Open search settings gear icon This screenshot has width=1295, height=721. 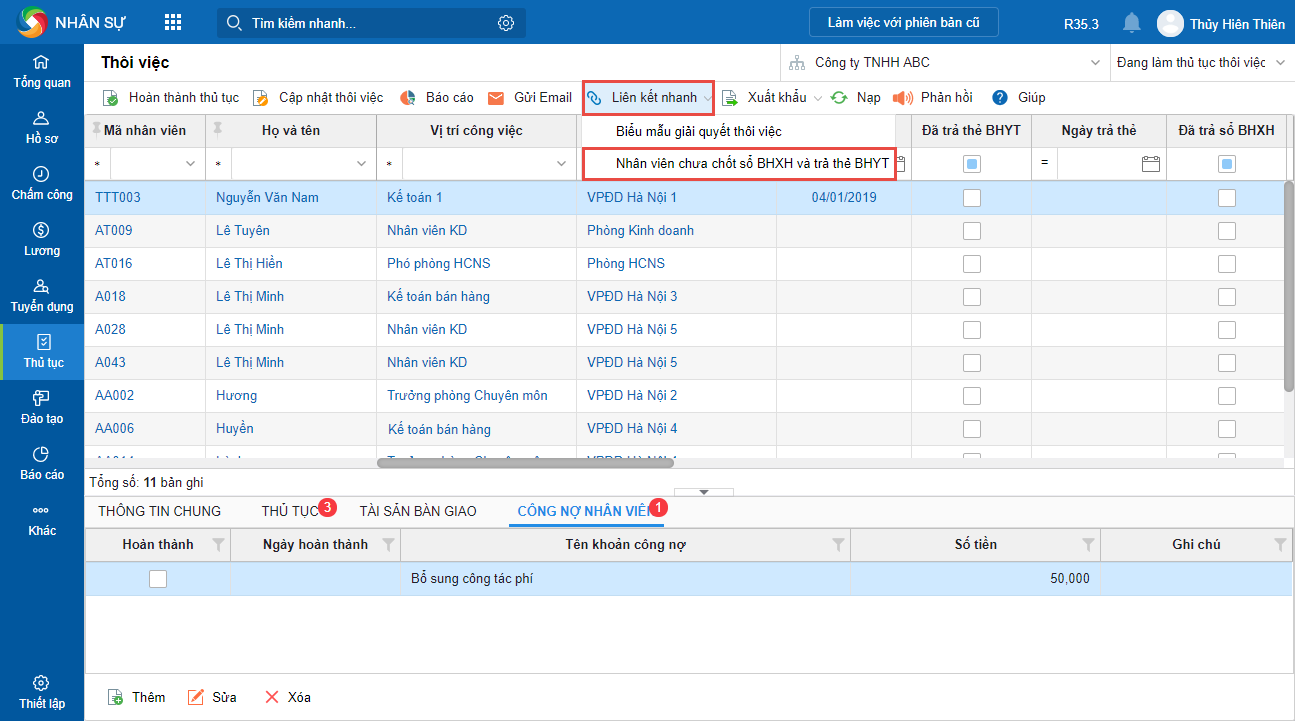pyautogui.click(x=506, y=23)
